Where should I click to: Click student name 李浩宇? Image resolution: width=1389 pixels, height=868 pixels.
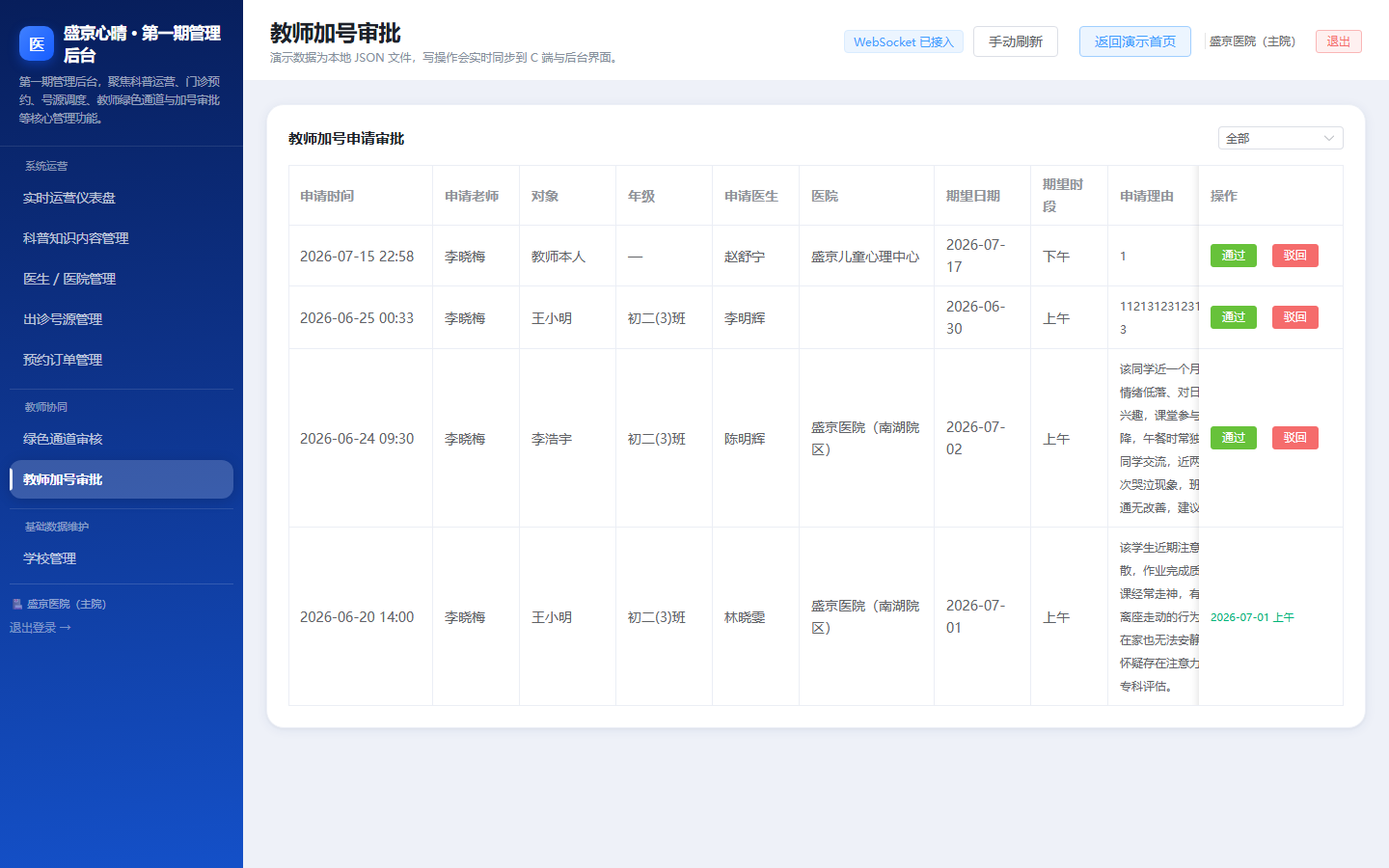(x=552, y=439)
